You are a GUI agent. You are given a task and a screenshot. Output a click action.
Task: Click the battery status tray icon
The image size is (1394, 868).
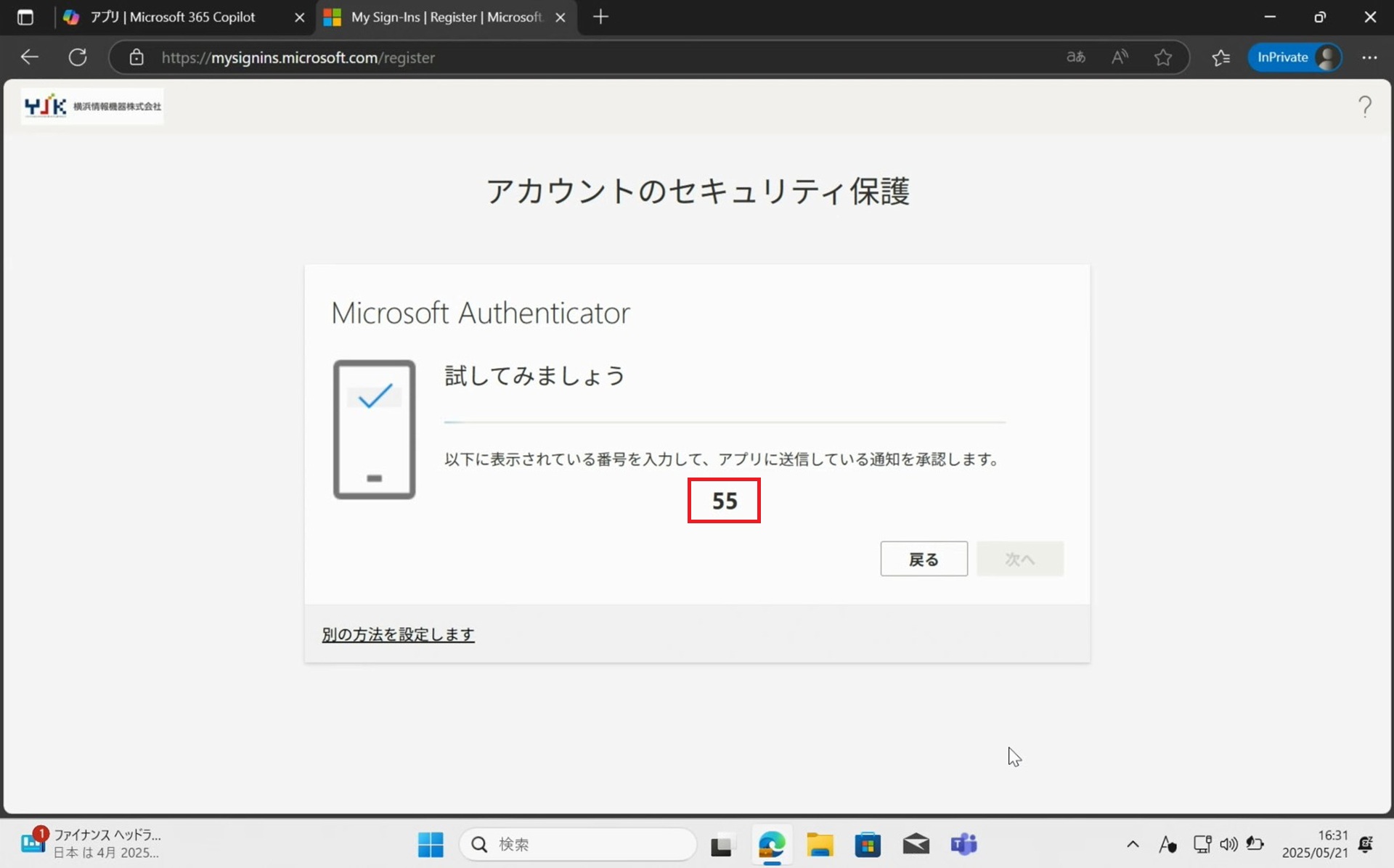coord(1255,844)
